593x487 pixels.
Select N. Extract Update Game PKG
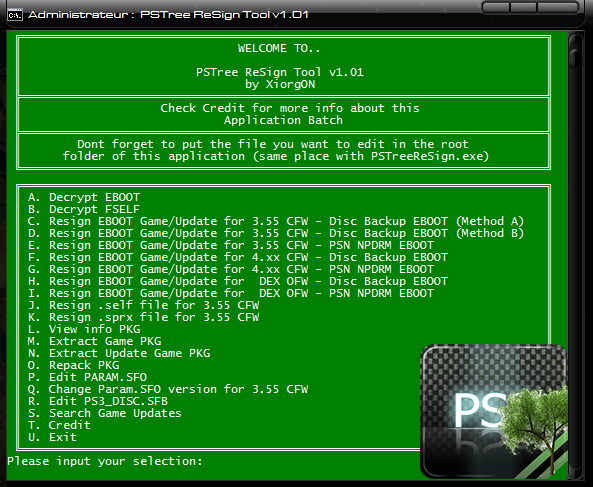pos(119,353)
